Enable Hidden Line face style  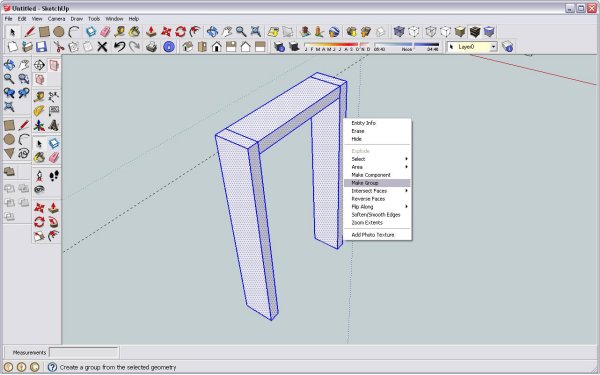(x=445, y=31)
